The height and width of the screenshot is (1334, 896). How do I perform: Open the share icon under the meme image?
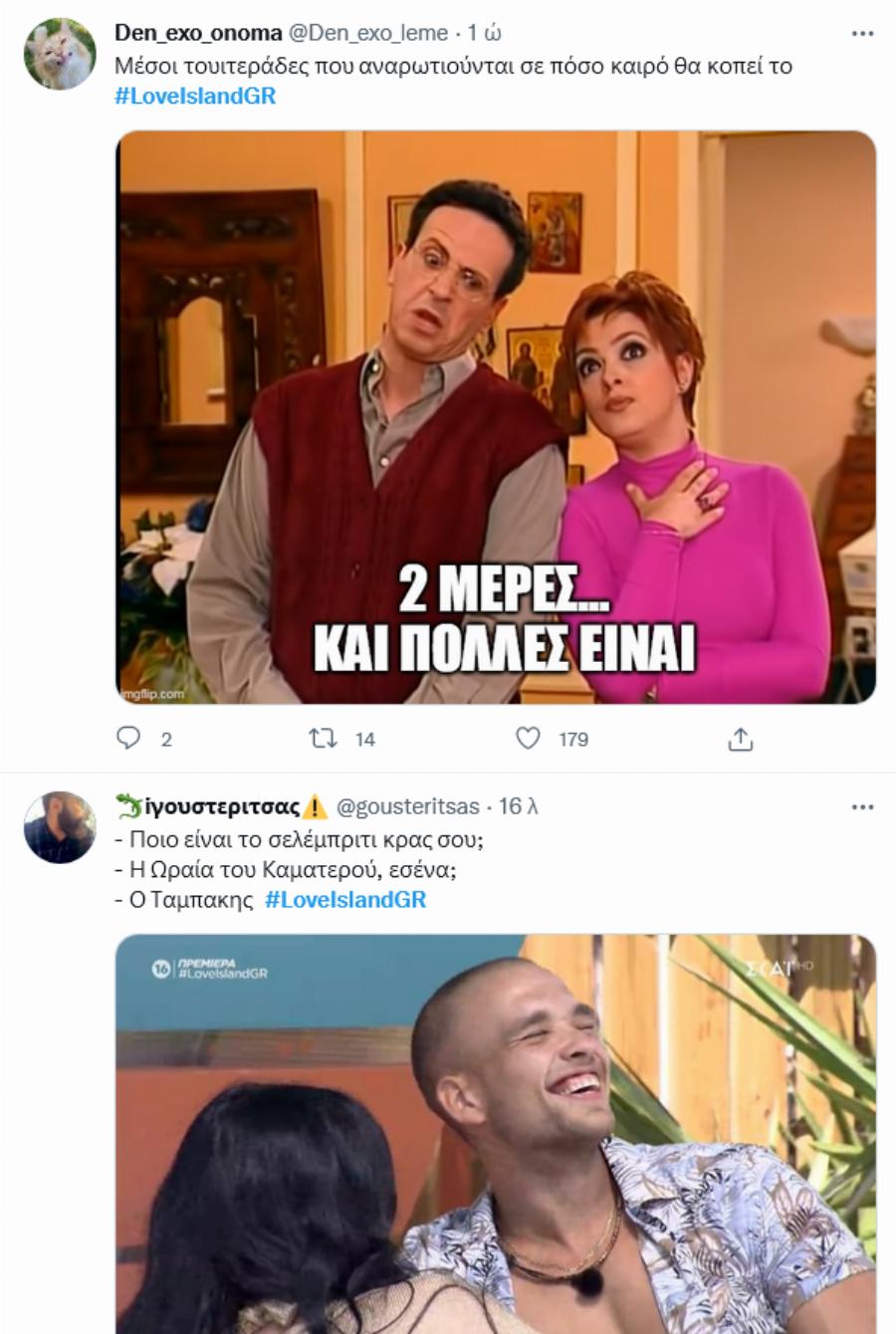tap(740, 739)
